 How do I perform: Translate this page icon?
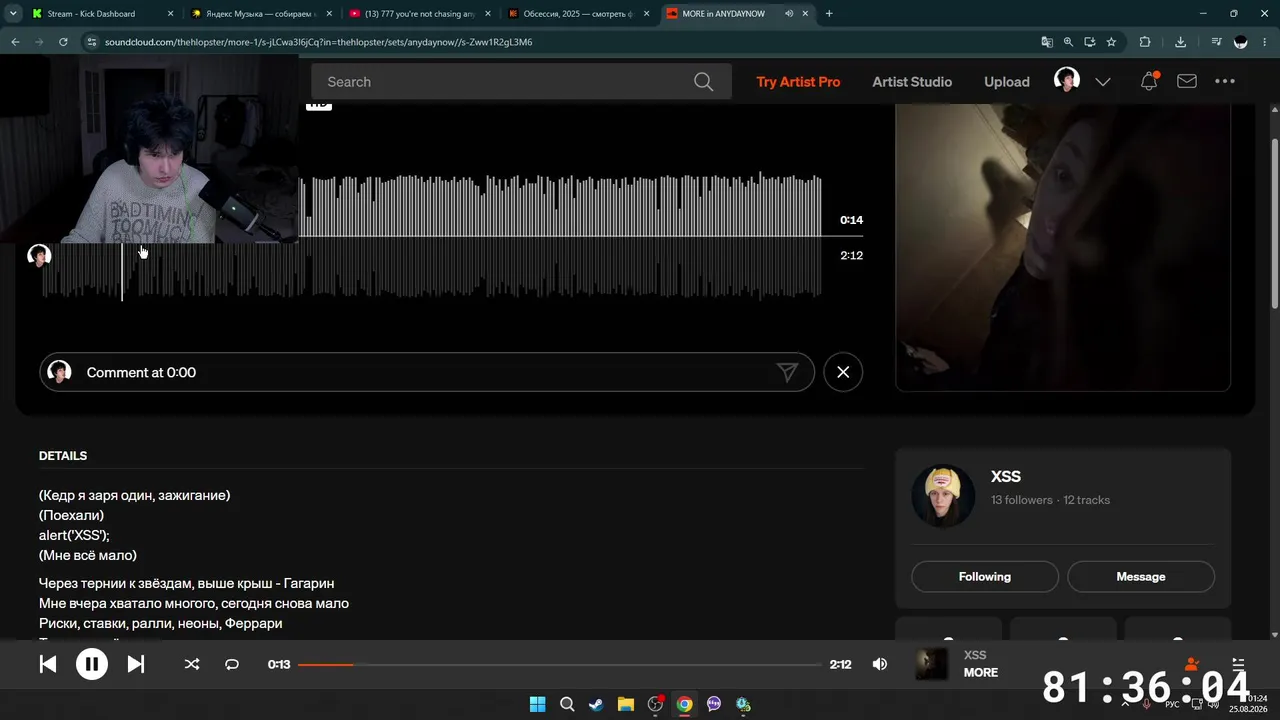tap(1047, 42)
